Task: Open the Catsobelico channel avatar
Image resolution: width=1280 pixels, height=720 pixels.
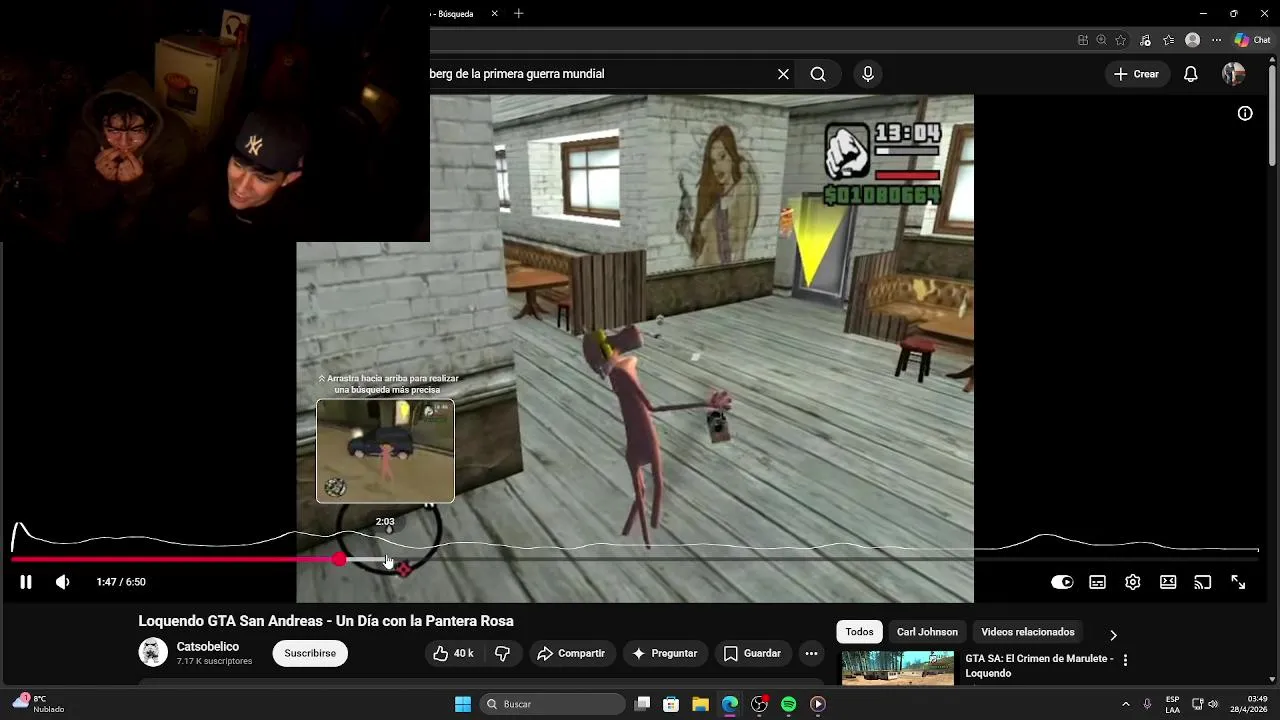Action: 153,652
